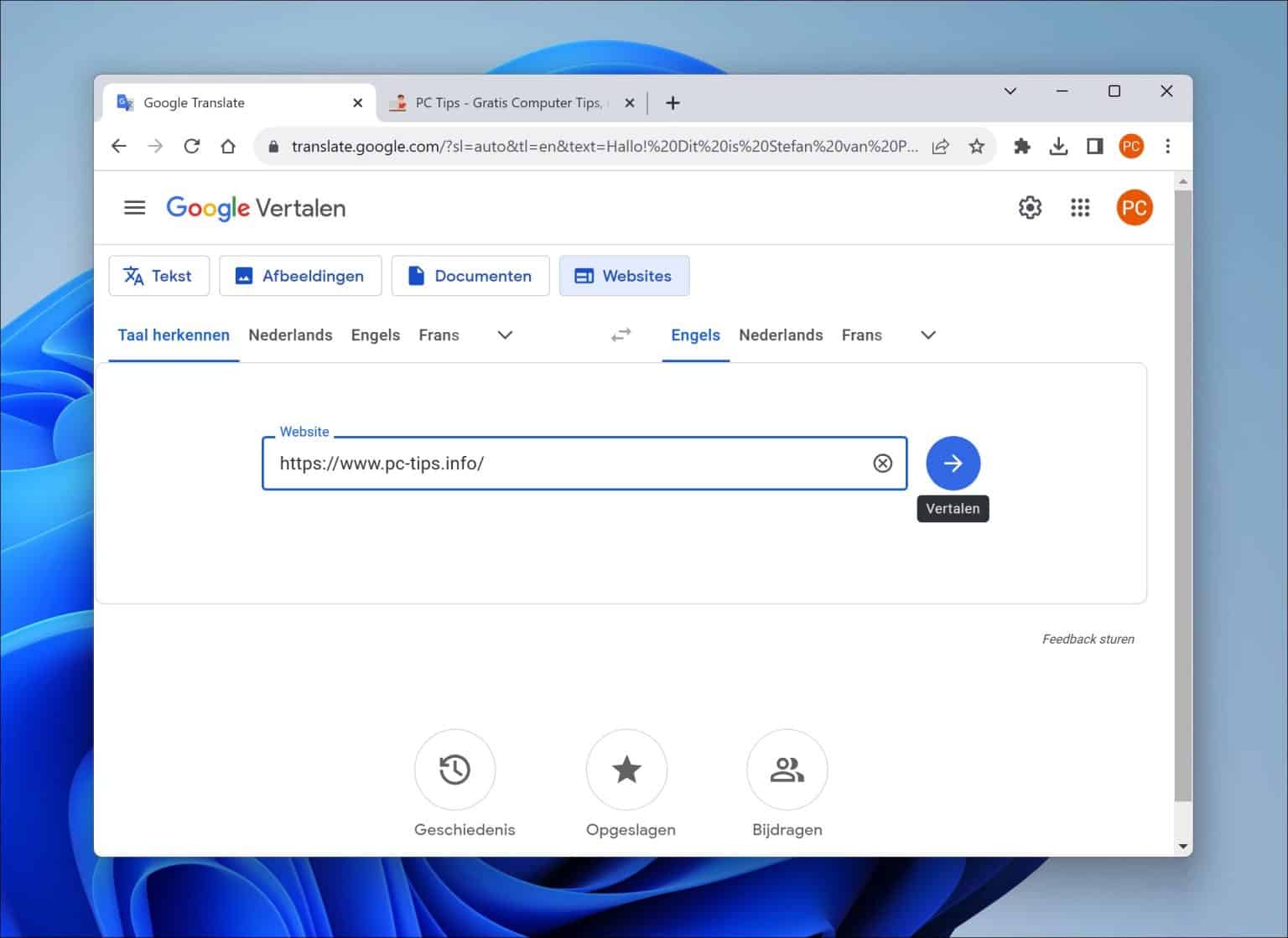Open Chrome profile PC in toolbar
Viewport: 1288px width, 938px height.
click(x=1131, y=146)
